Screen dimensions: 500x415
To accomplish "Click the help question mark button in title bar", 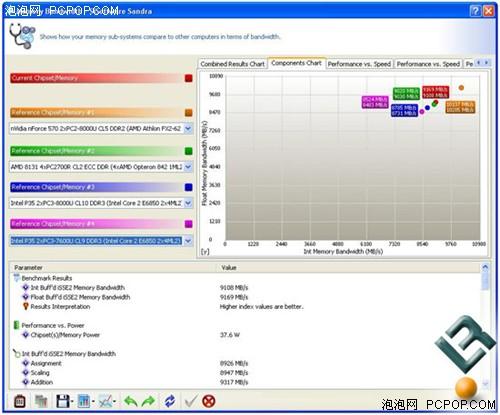I will (x=475, y=11).
